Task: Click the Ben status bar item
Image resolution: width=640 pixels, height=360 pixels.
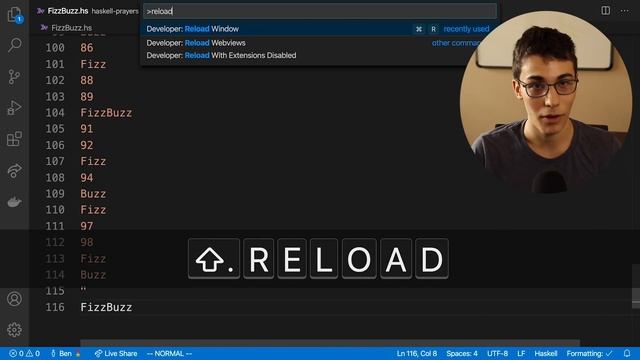Action: pyautogui.click(x=65, y=353)
